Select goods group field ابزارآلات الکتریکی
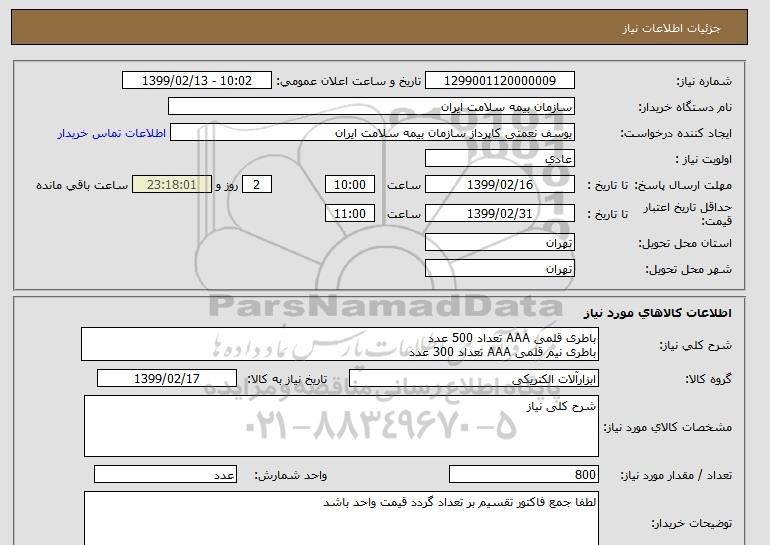The height and width of the screenshot is (545, 770). coord(473,379)
